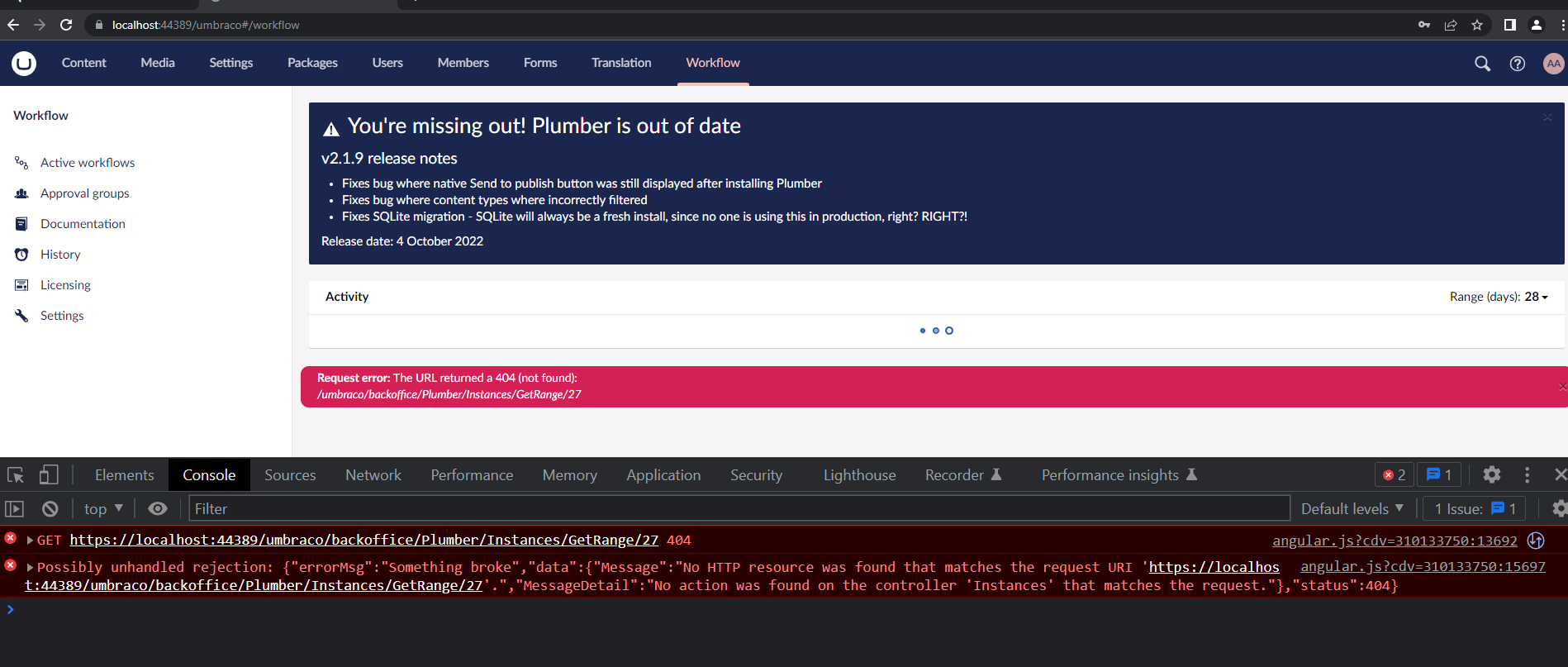Click the blue issues count badge

1439,474
